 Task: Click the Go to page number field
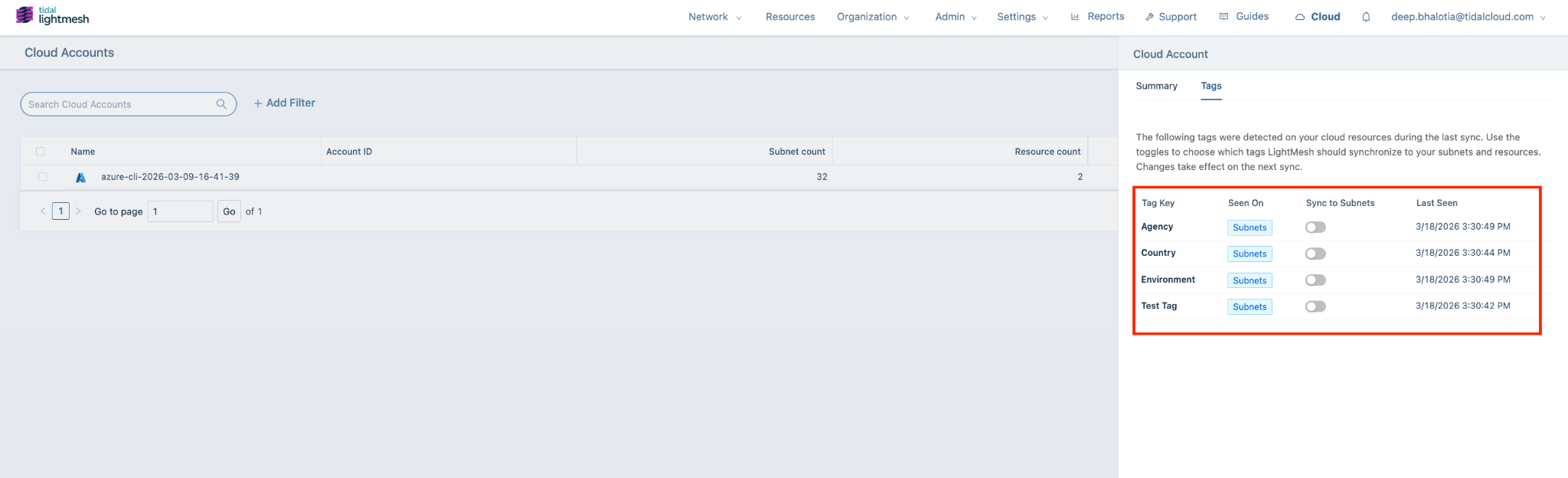point(180,211)
